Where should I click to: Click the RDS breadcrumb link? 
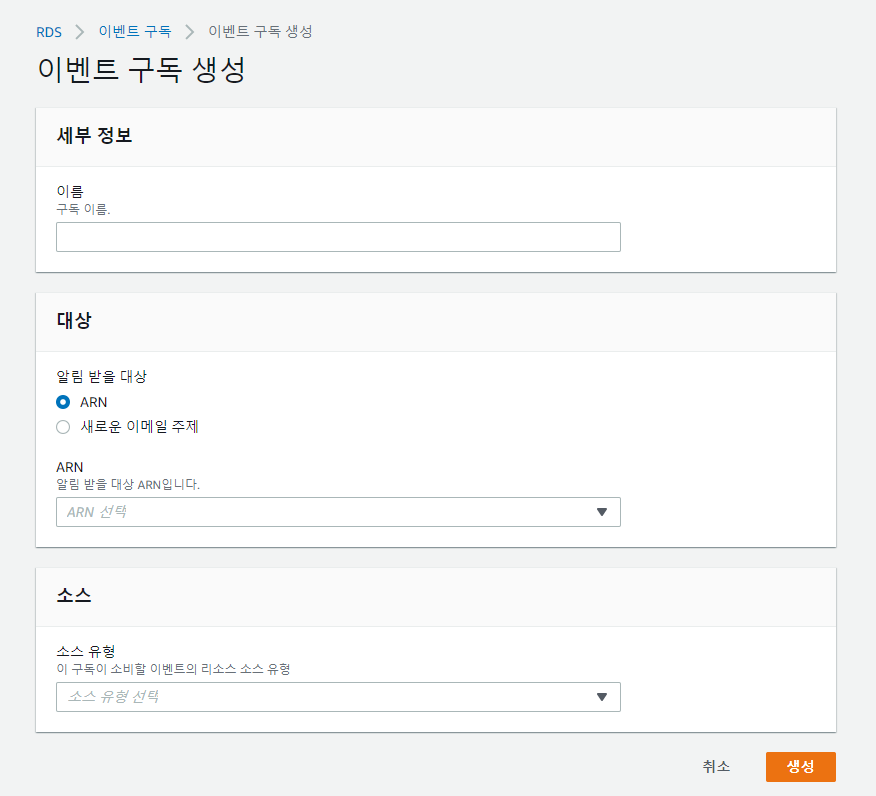coord(48,32)
